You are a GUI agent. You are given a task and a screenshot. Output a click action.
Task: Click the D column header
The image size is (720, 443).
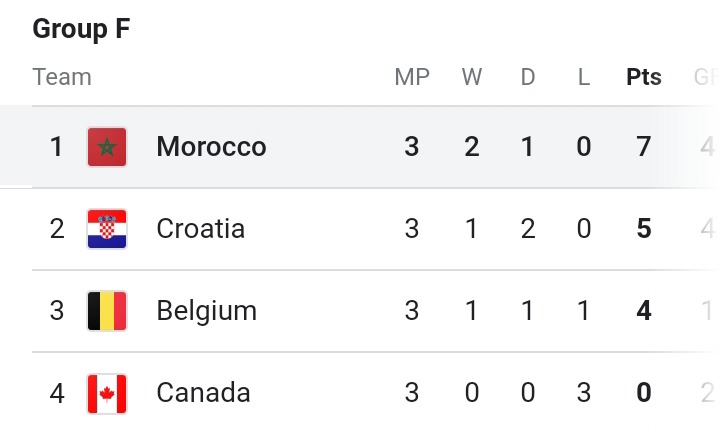(x=528, y=77)
